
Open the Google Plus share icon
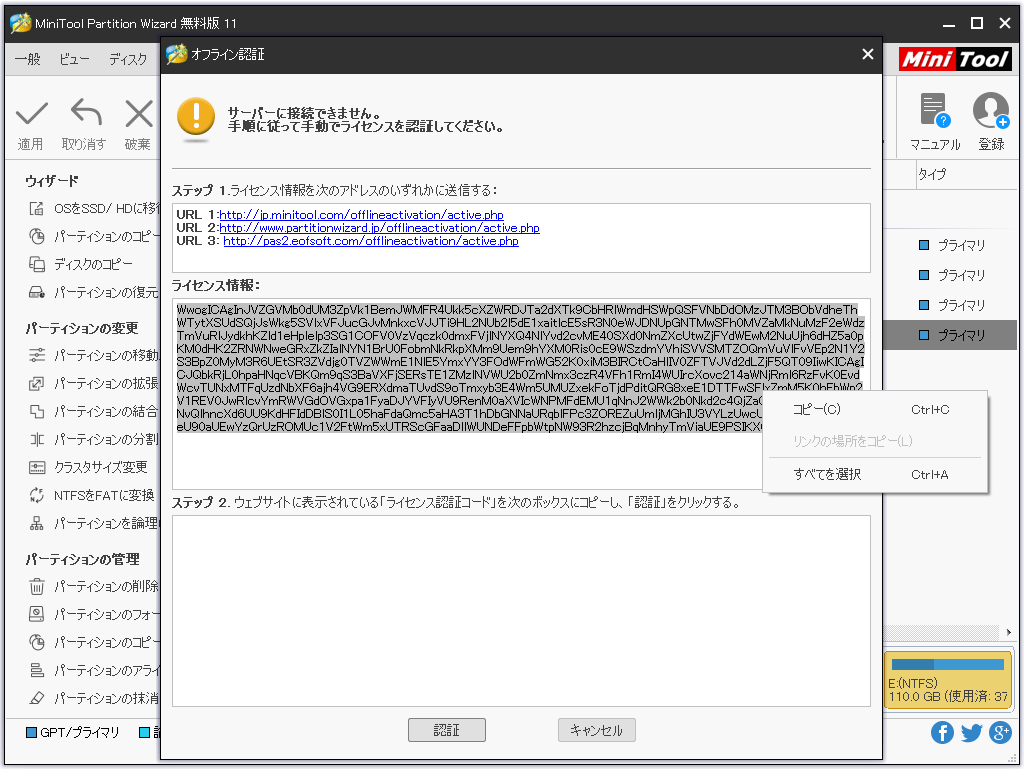tap(1000, 733)
